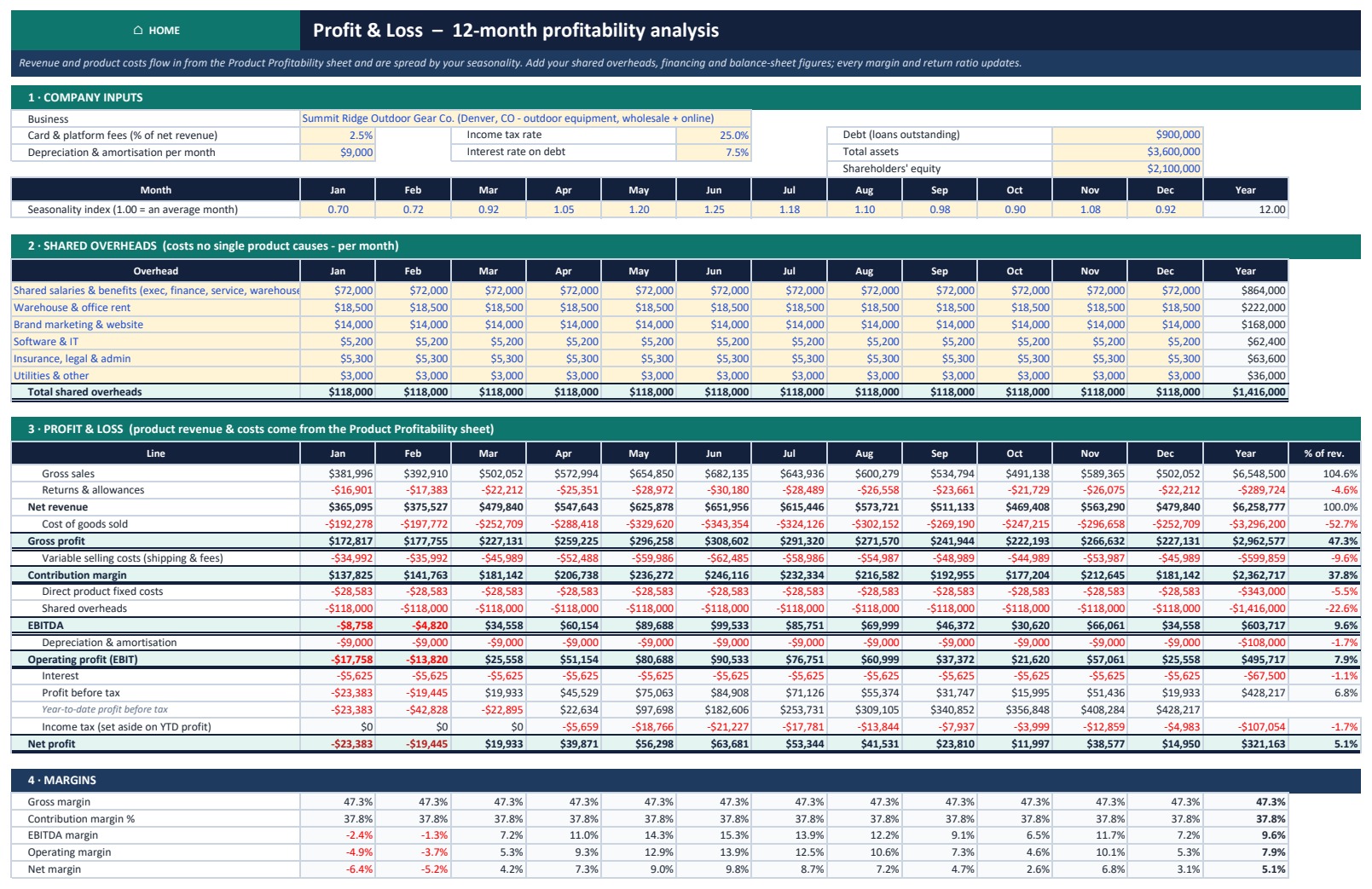Select Jan seasonality index 0.70
Screen dimensions: 1372x889
[x=338, y=210]
